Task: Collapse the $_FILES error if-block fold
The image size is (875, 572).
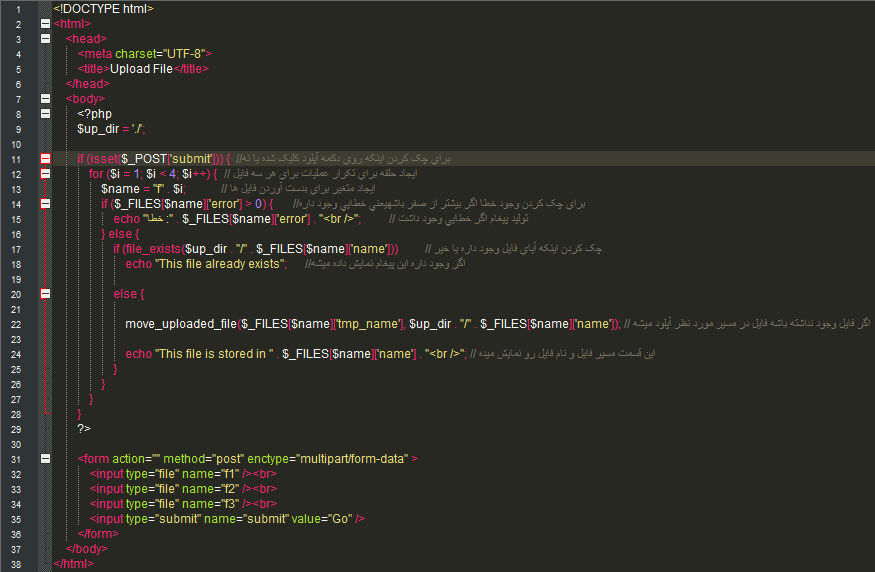Action: (45, 204)
